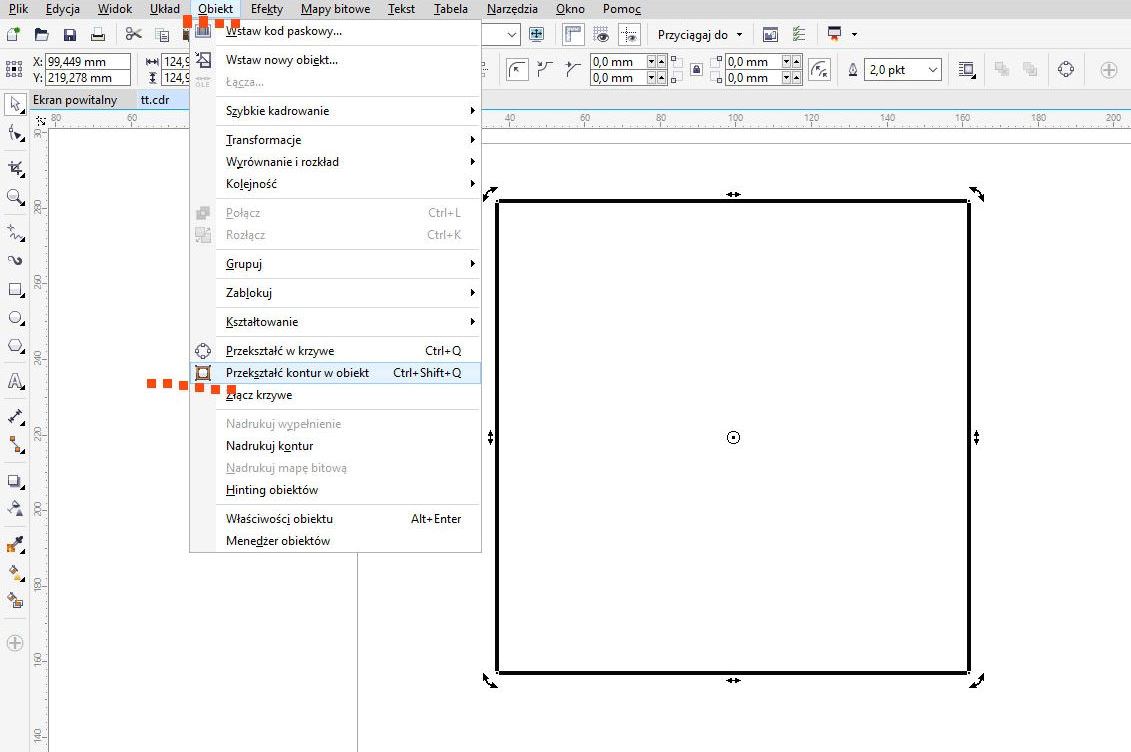Select the Text tool

point(15,381)
